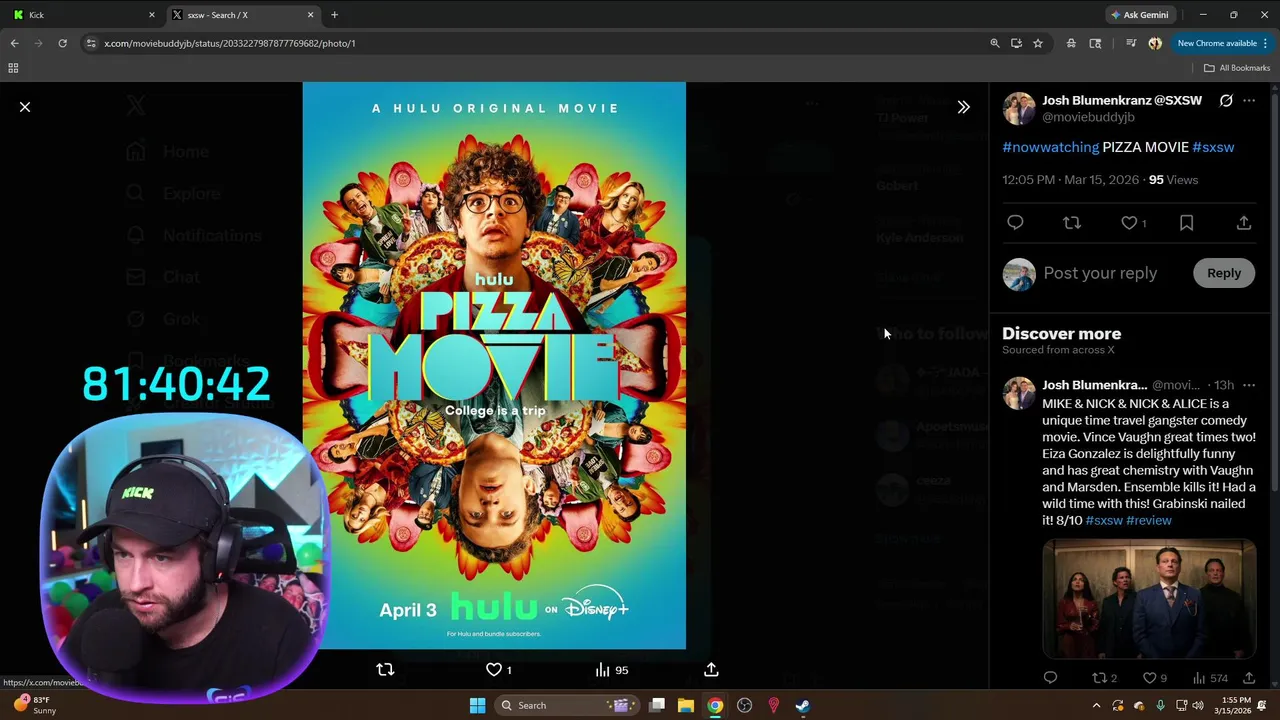The image size is (1280, 720).
Task: Go back in browser history
Action: tap(14, 43)
